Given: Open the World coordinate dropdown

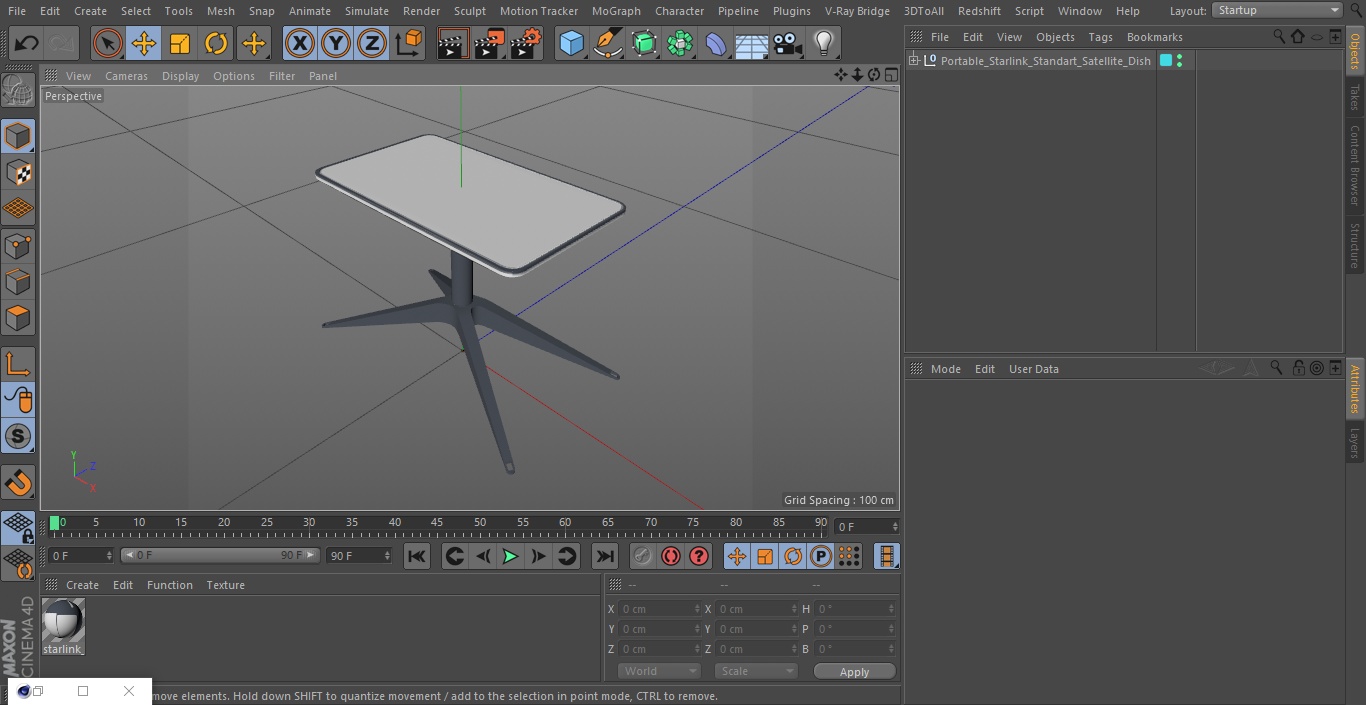Looking at the screenshot, I should pos(658,671).
